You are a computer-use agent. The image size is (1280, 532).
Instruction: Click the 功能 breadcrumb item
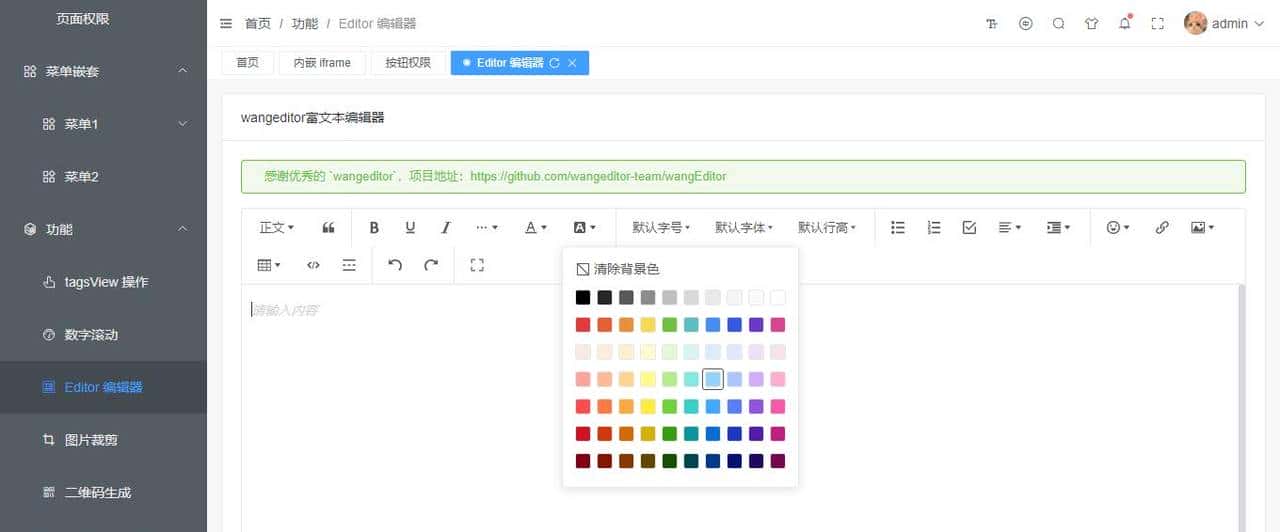[305, 23]
